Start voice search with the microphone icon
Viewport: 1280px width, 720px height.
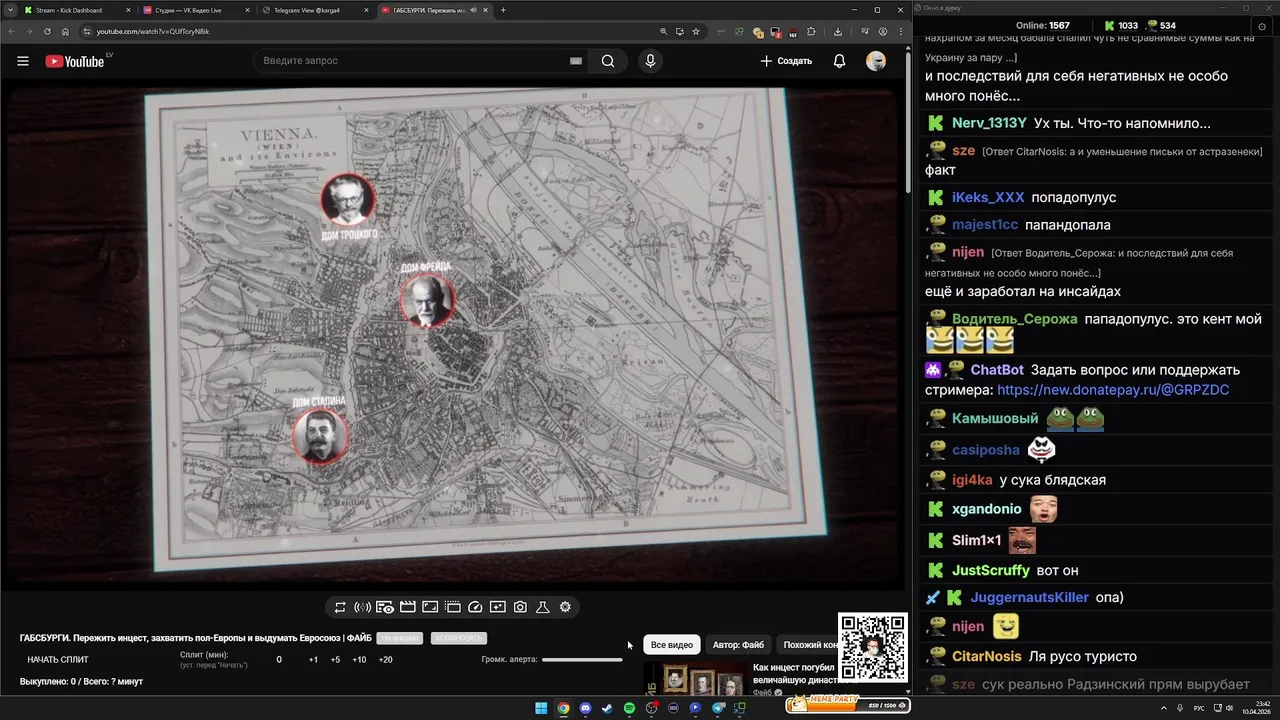650,61
